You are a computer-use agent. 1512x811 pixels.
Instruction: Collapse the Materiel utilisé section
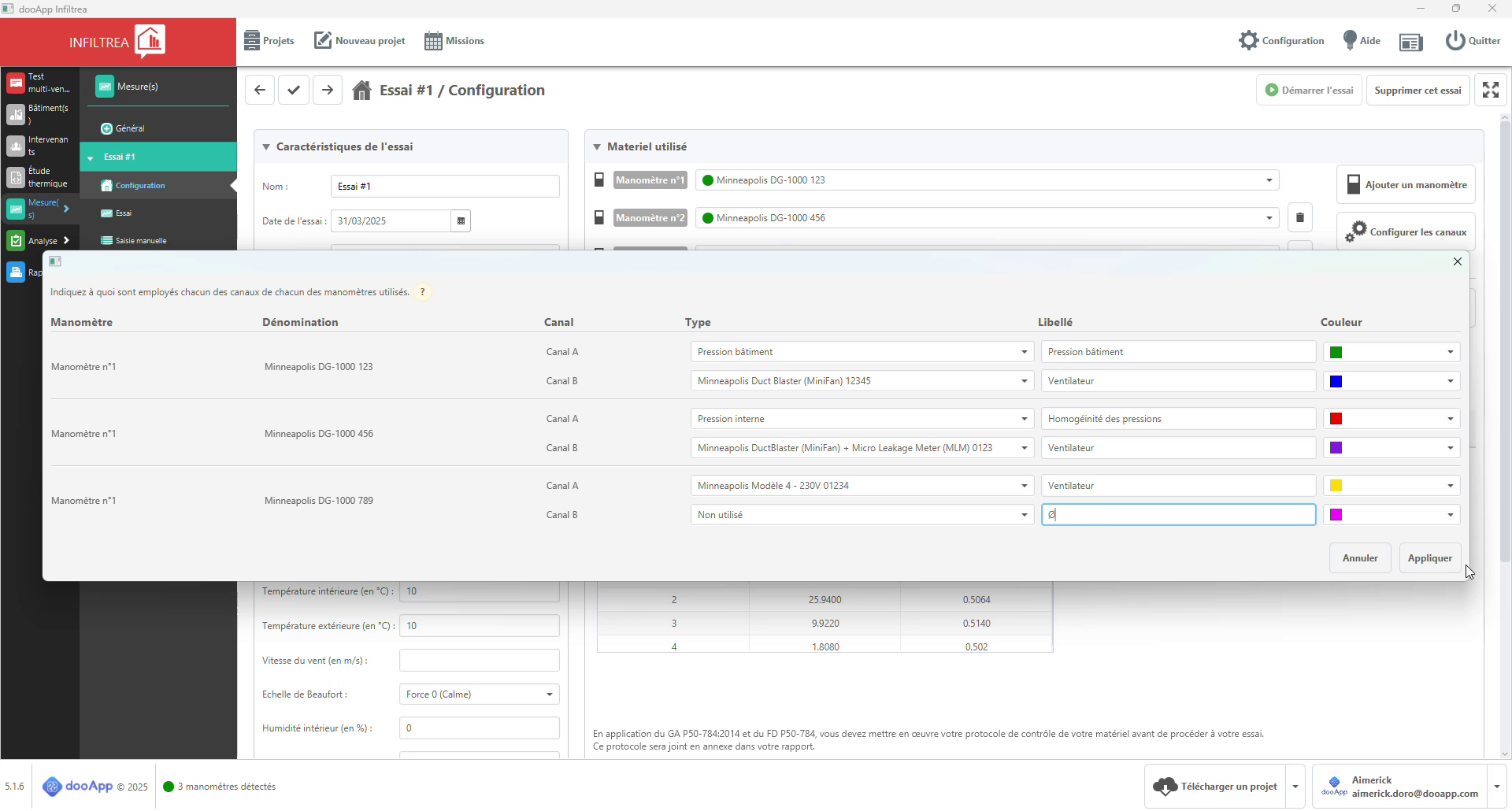coord(597,147)
